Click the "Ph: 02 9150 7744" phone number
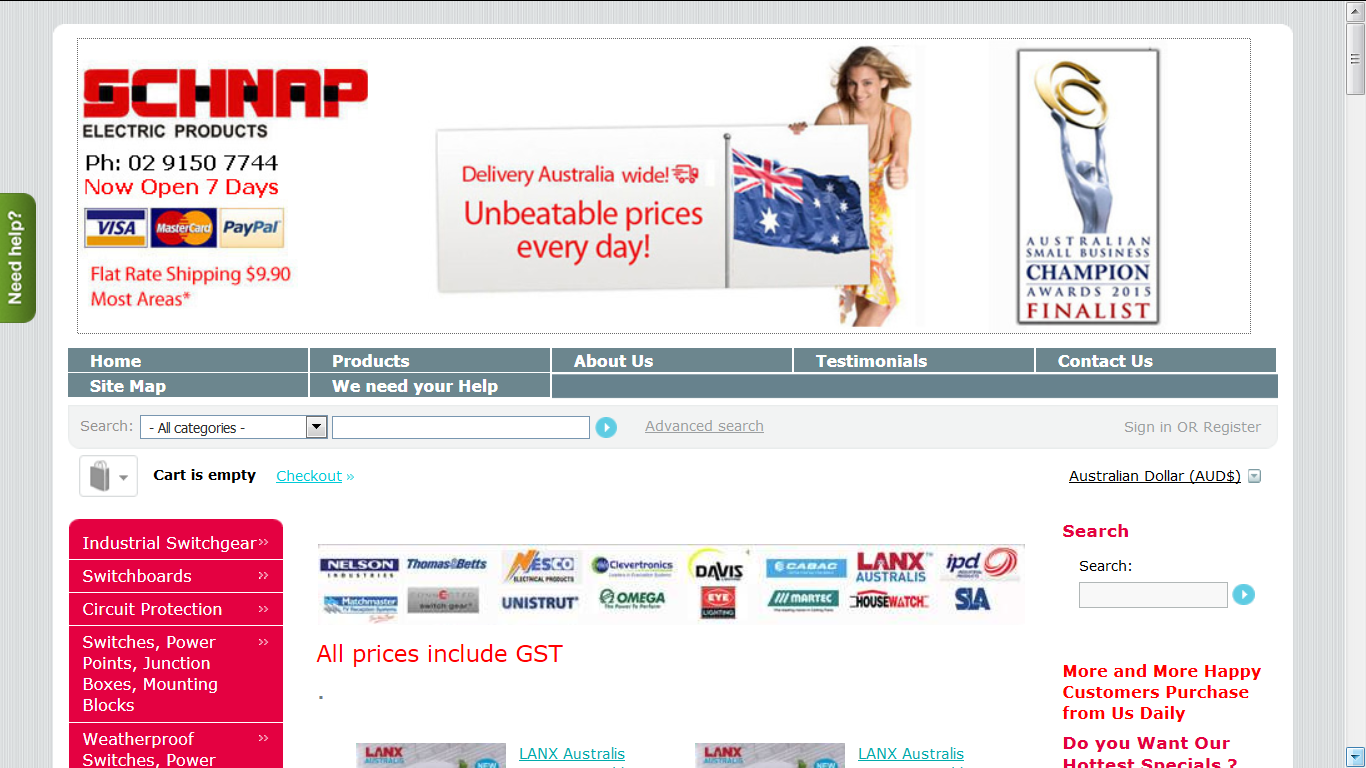The image size is (1366, 768). point(181,163)
